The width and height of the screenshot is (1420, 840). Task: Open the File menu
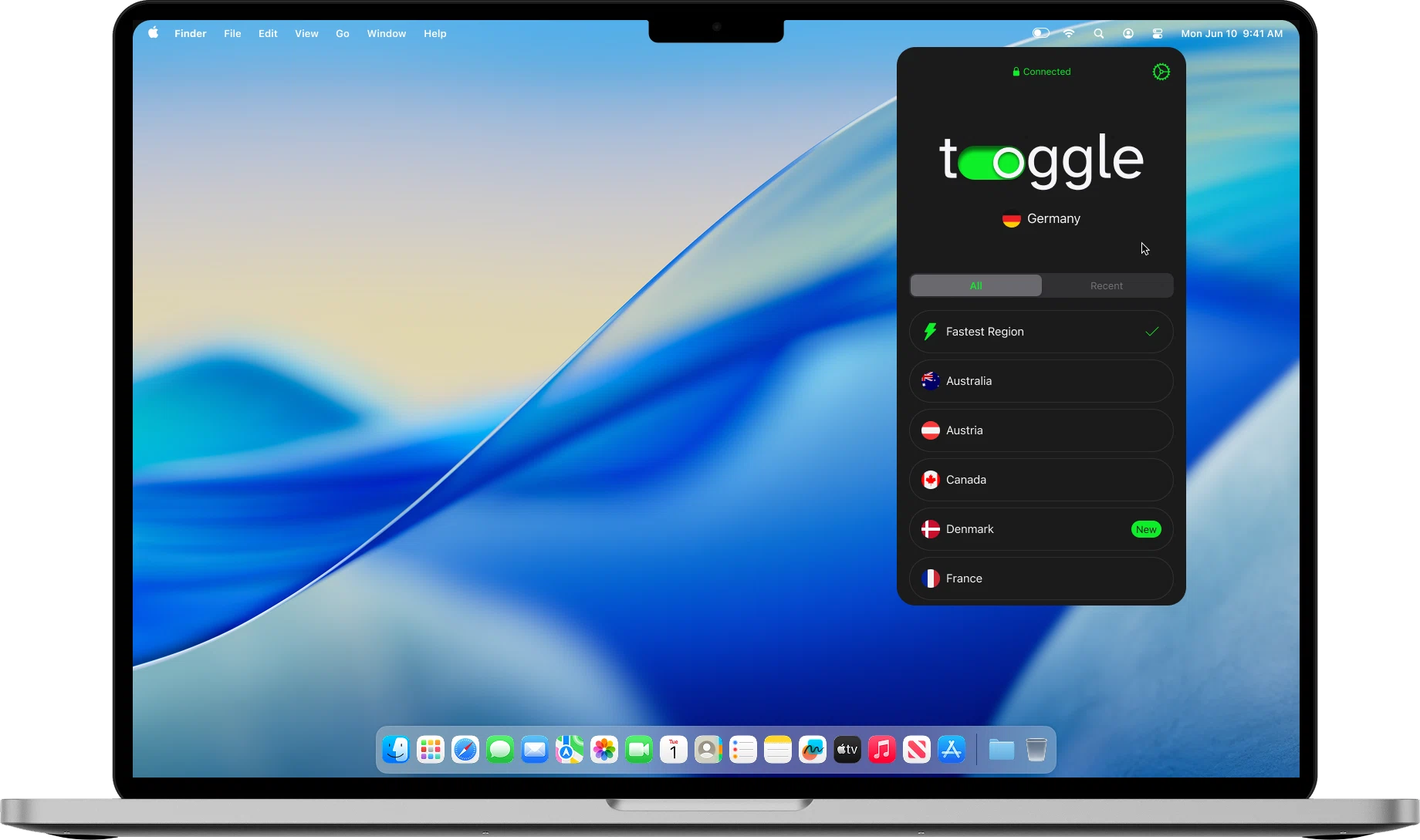coord(232,33)
